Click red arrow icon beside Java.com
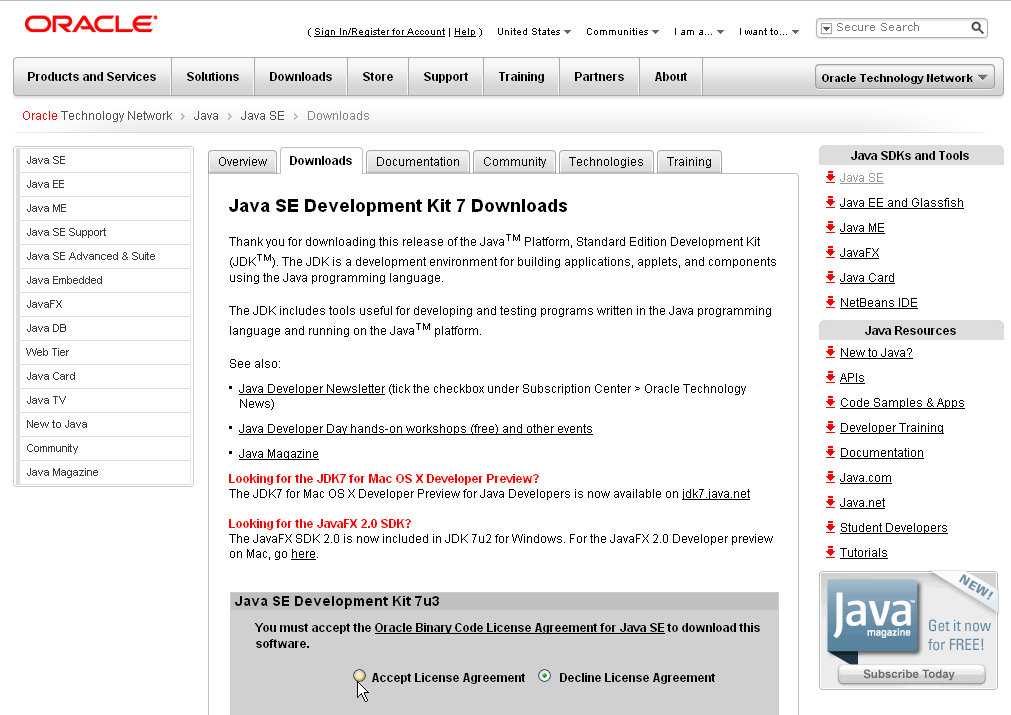This screenshot has height=715, width=1011. point(830,478)
